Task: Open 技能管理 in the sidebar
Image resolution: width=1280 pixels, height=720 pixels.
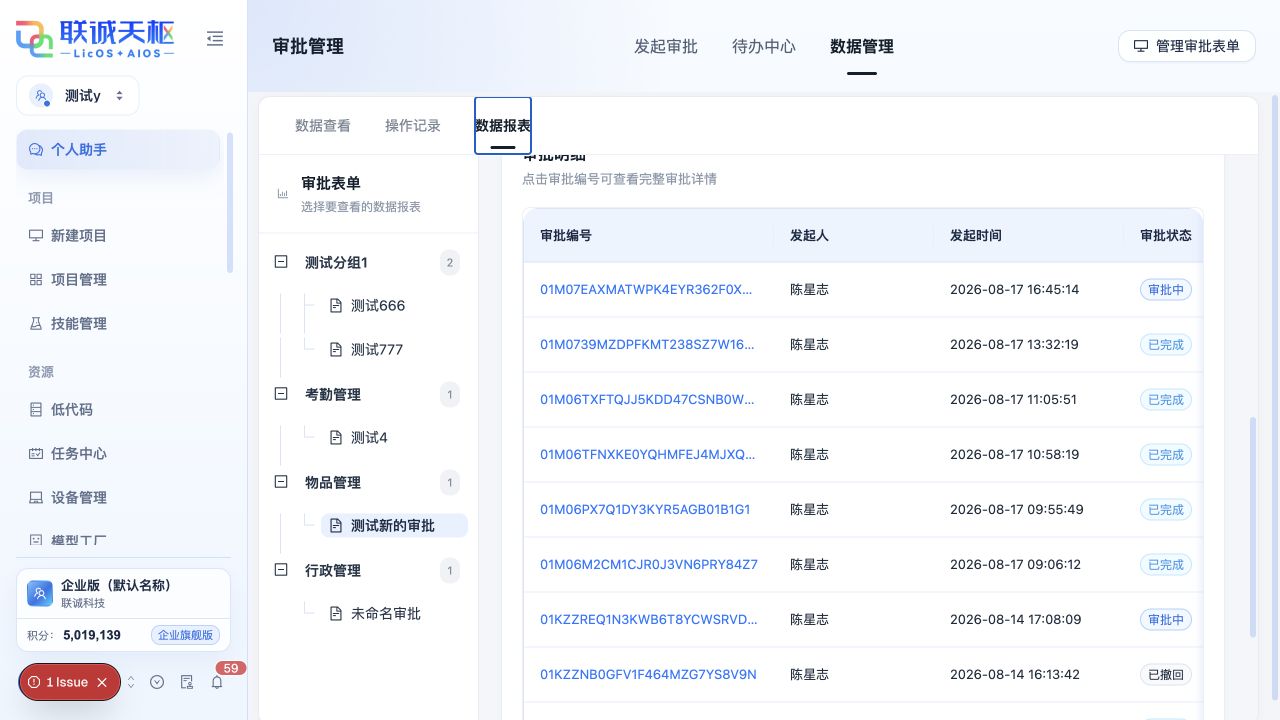Action: click(118, 324)
